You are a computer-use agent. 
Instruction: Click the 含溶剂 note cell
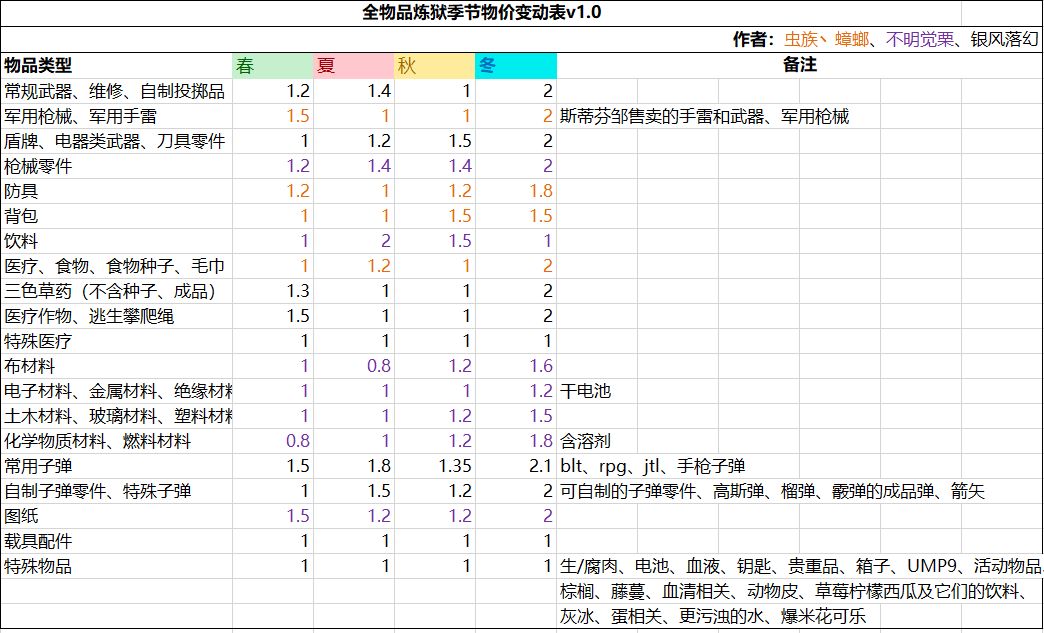(x=597, y=441)
